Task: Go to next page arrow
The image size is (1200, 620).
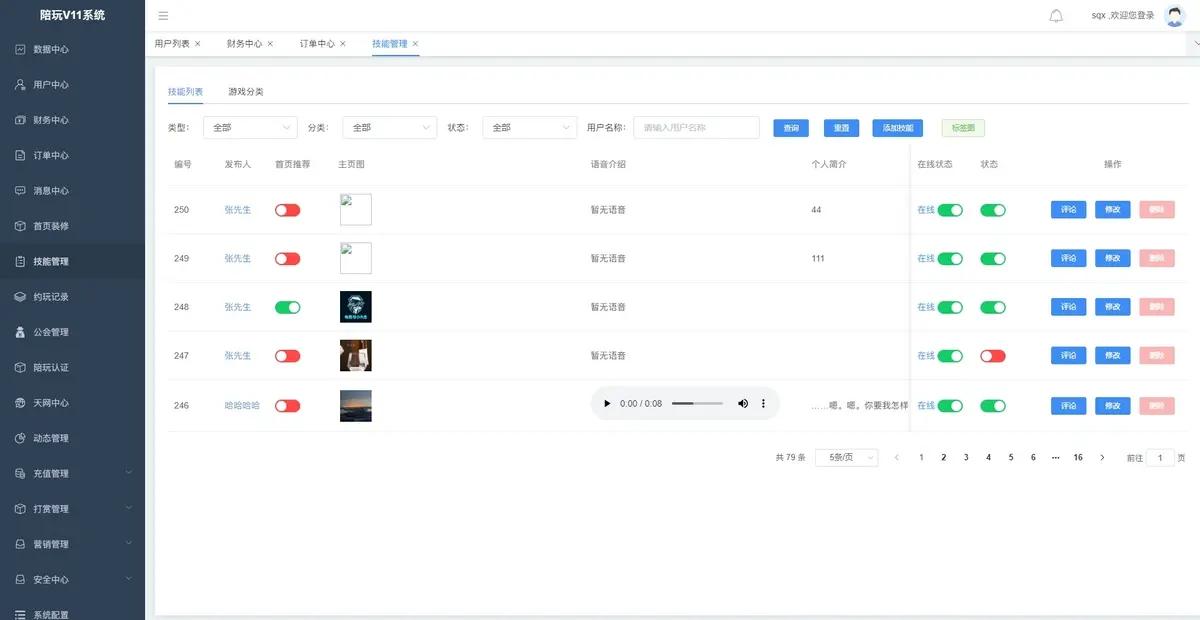Action: point(1102,457)
